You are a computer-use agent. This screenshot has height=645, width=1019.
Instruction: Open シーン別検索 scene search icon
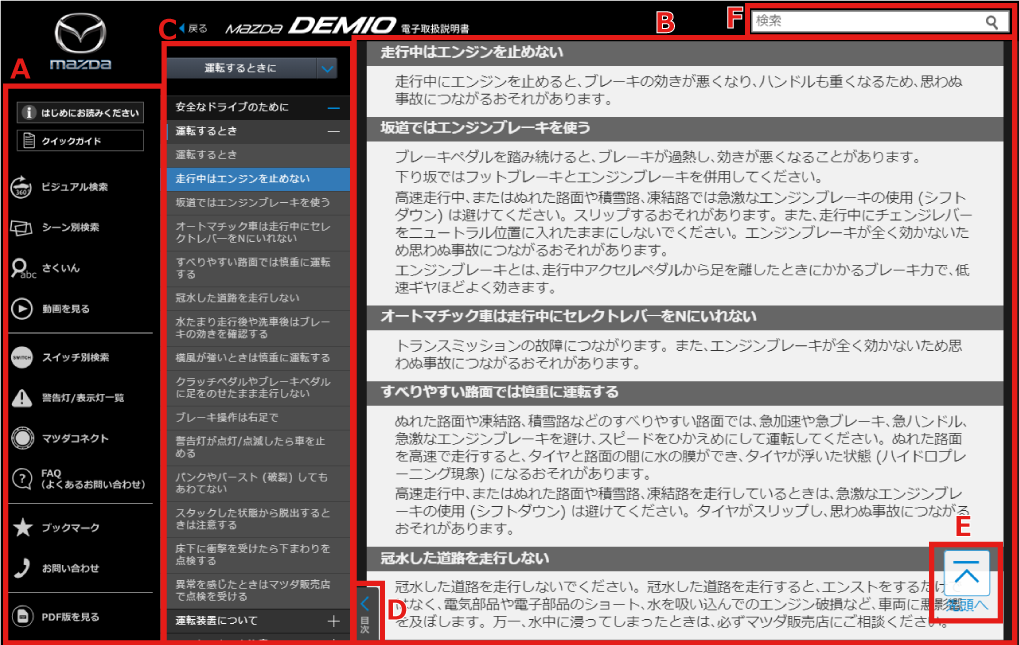22,228
